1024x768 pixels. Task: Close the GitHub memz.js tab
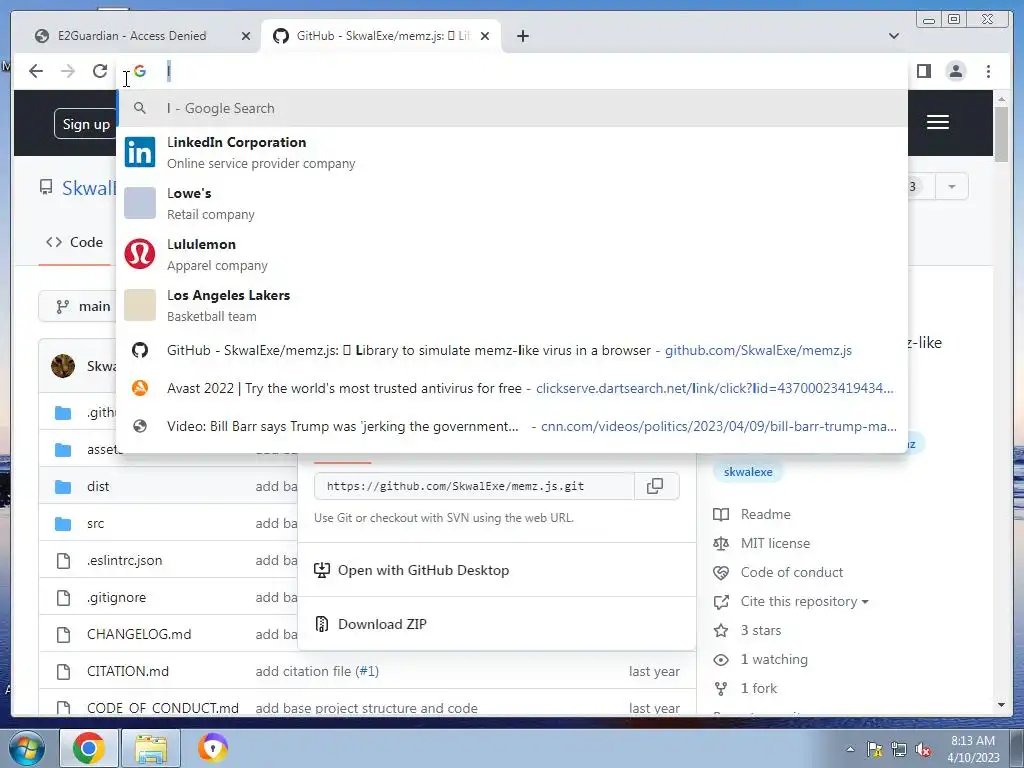485,36
